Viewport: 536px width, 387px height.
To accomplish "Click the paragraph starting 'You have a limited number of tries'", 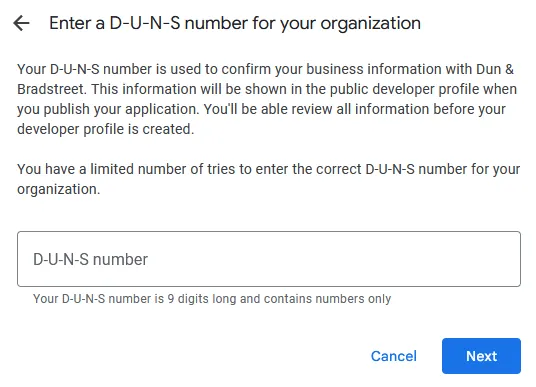I will pyautogui.click(x=268, y=179).
